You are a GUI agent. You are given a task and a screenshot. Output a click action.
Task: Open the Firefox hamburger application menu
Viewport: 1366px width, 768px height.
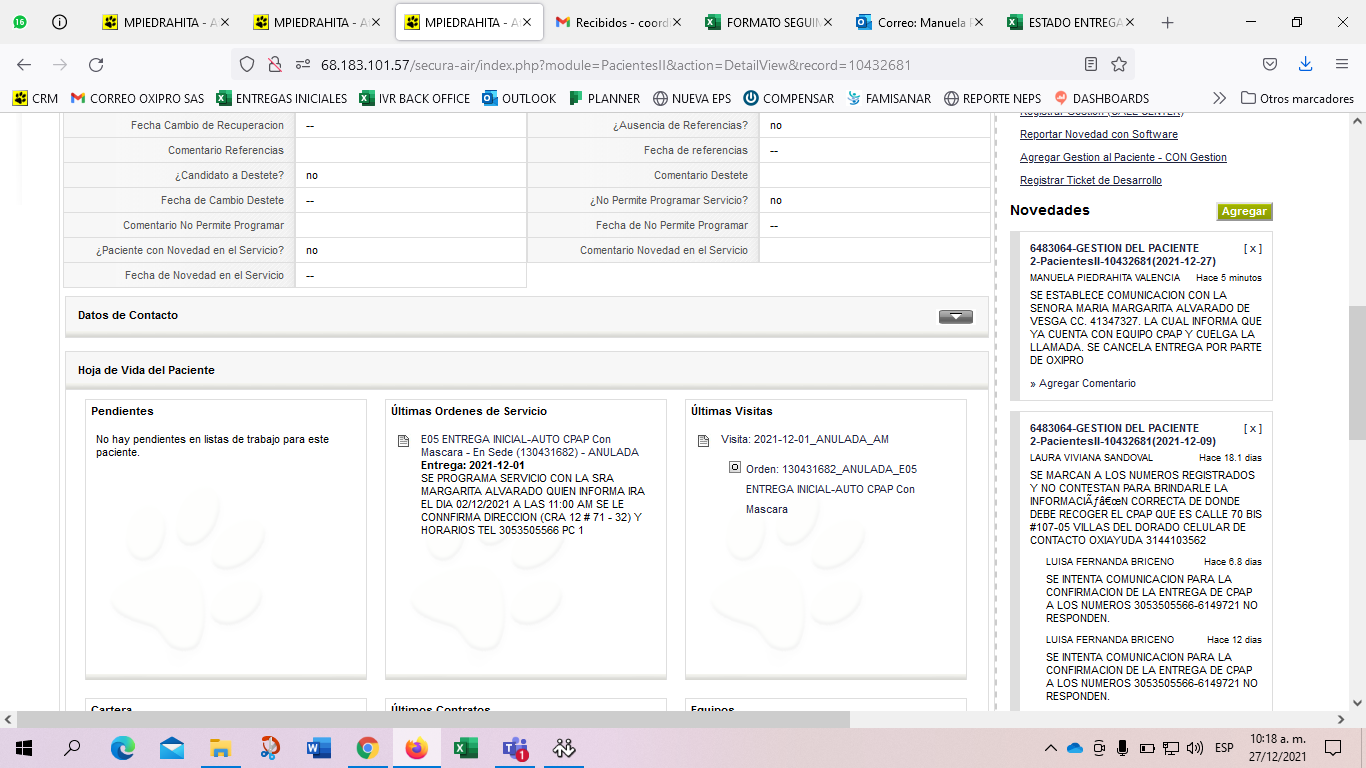point(1342,64)
